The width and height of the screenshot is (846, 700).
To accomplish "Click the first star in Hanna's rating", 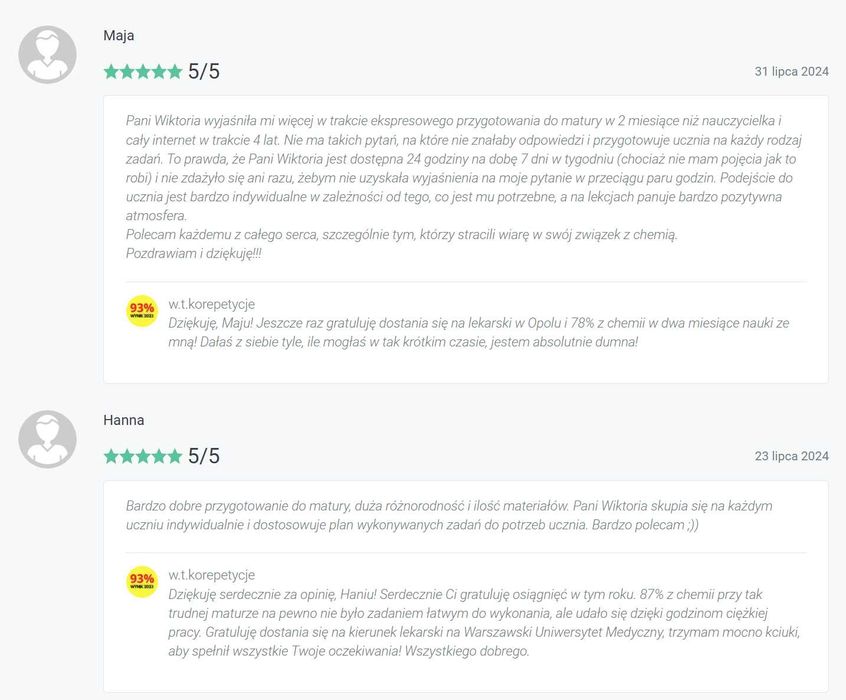I will click(111, 456).
